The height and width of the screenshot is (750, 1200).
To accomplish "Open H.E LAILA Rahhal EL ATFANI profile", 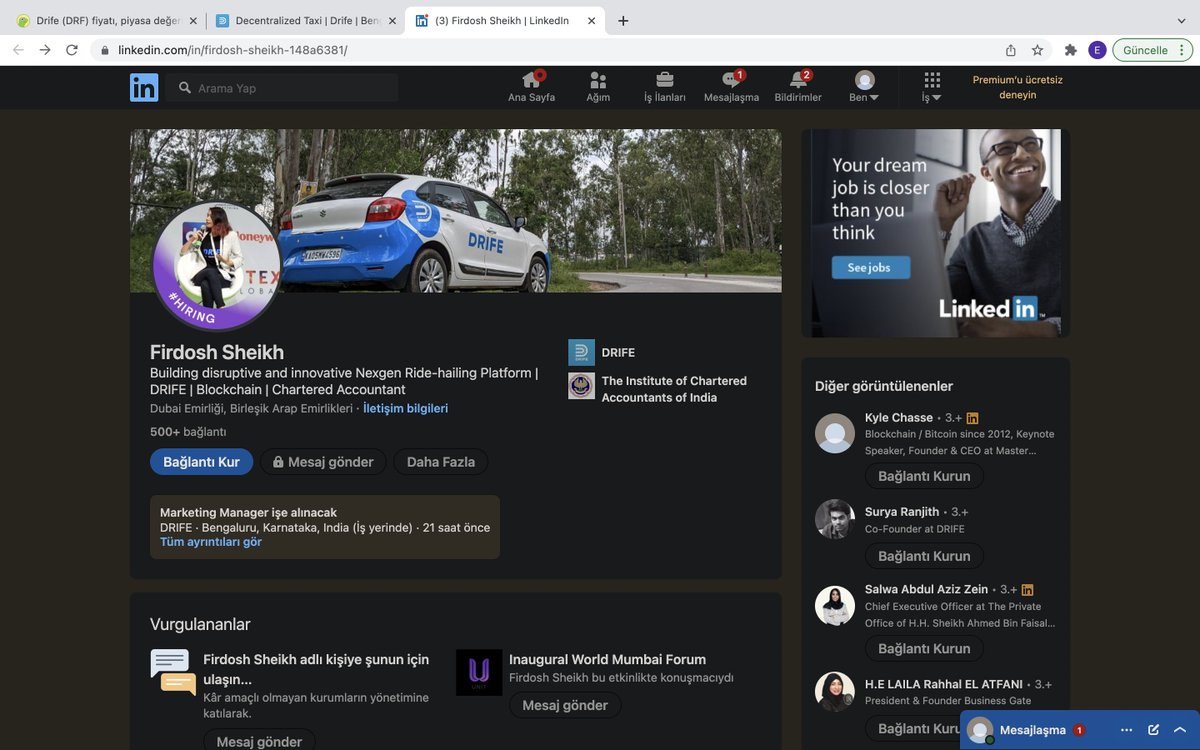I will tap(944, 685).
